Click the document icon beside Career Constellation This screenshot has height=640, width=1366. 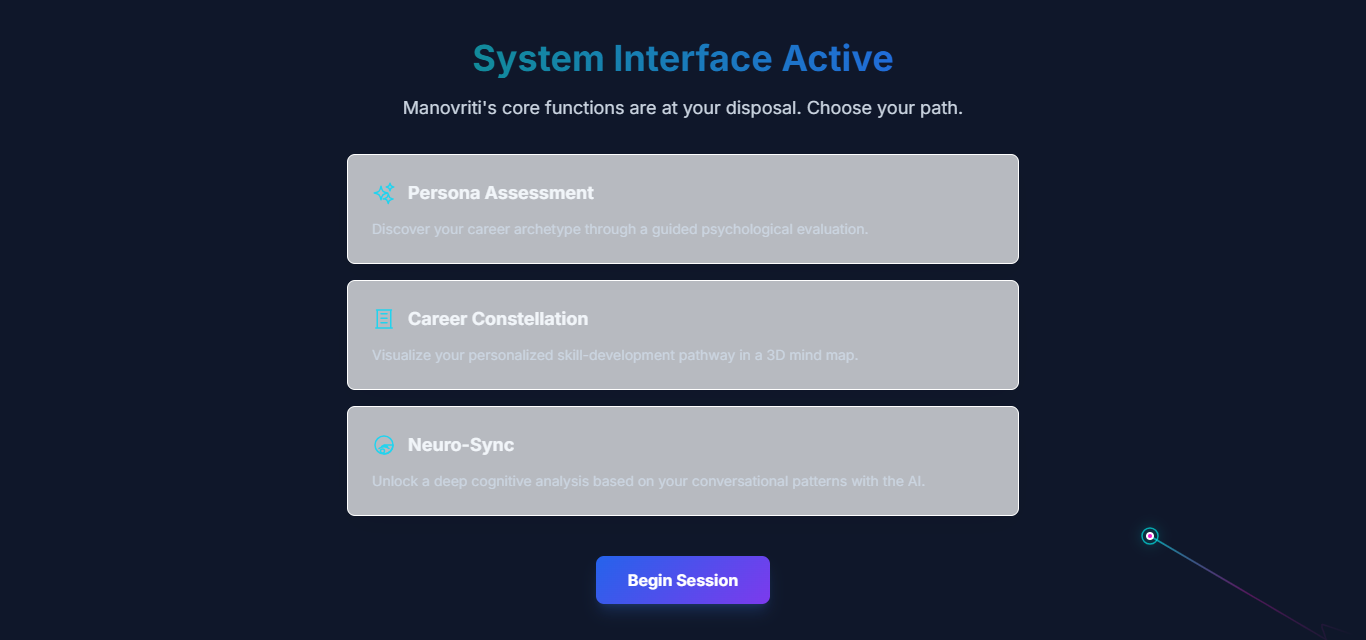pyautogui.click(x=384, y=319)
